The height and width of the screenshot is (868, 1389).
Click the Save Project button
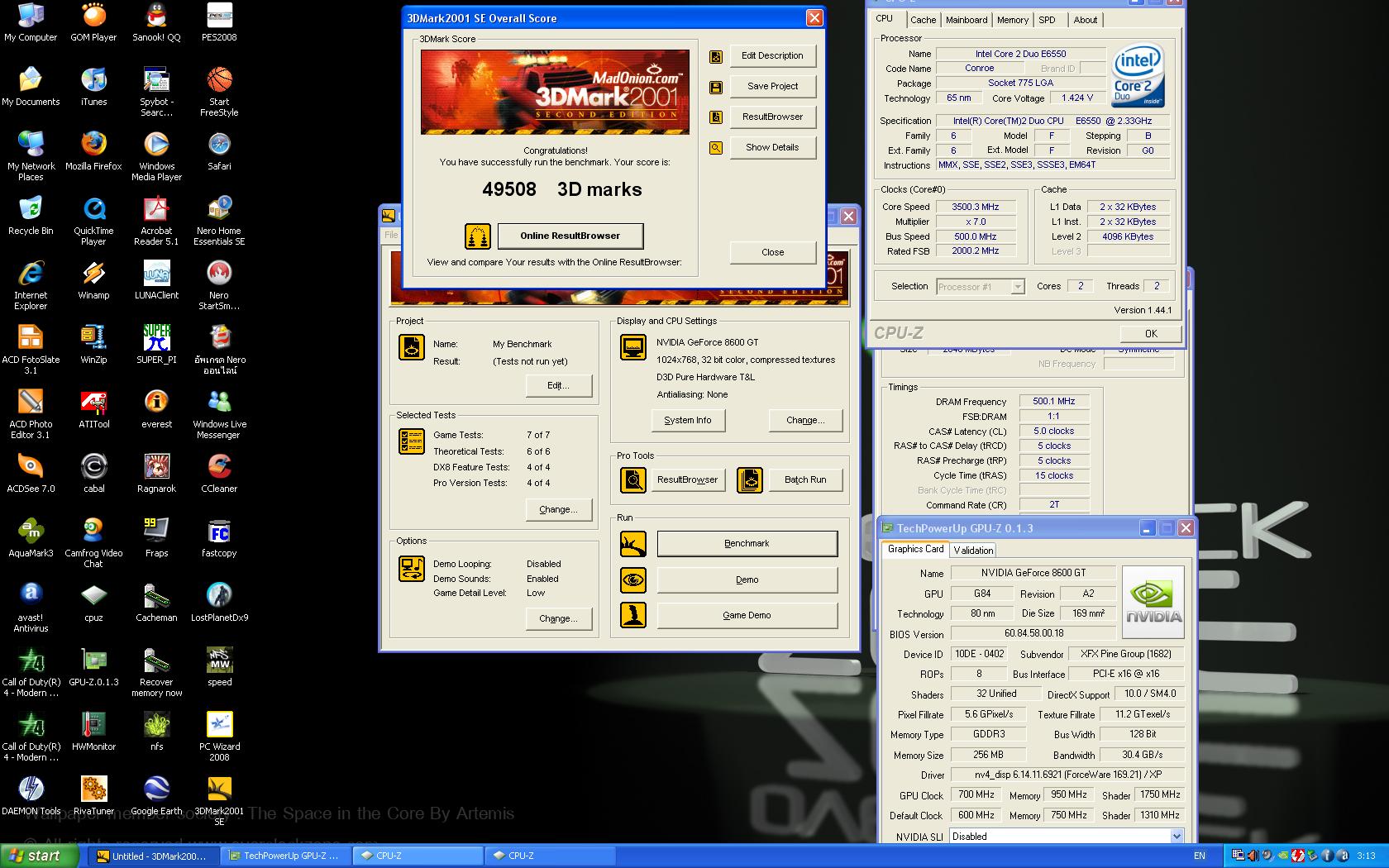(772, 87)
